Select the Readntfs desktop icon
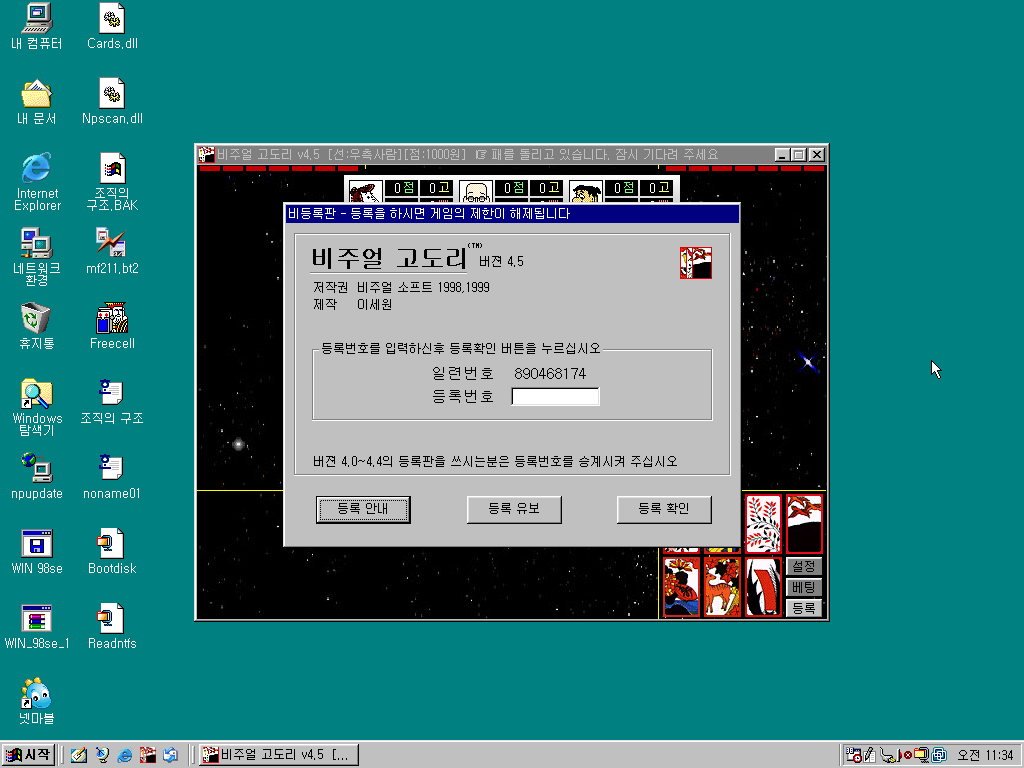Image resolution: width=1024 pixels, height=768 pixels. [112, 627]
